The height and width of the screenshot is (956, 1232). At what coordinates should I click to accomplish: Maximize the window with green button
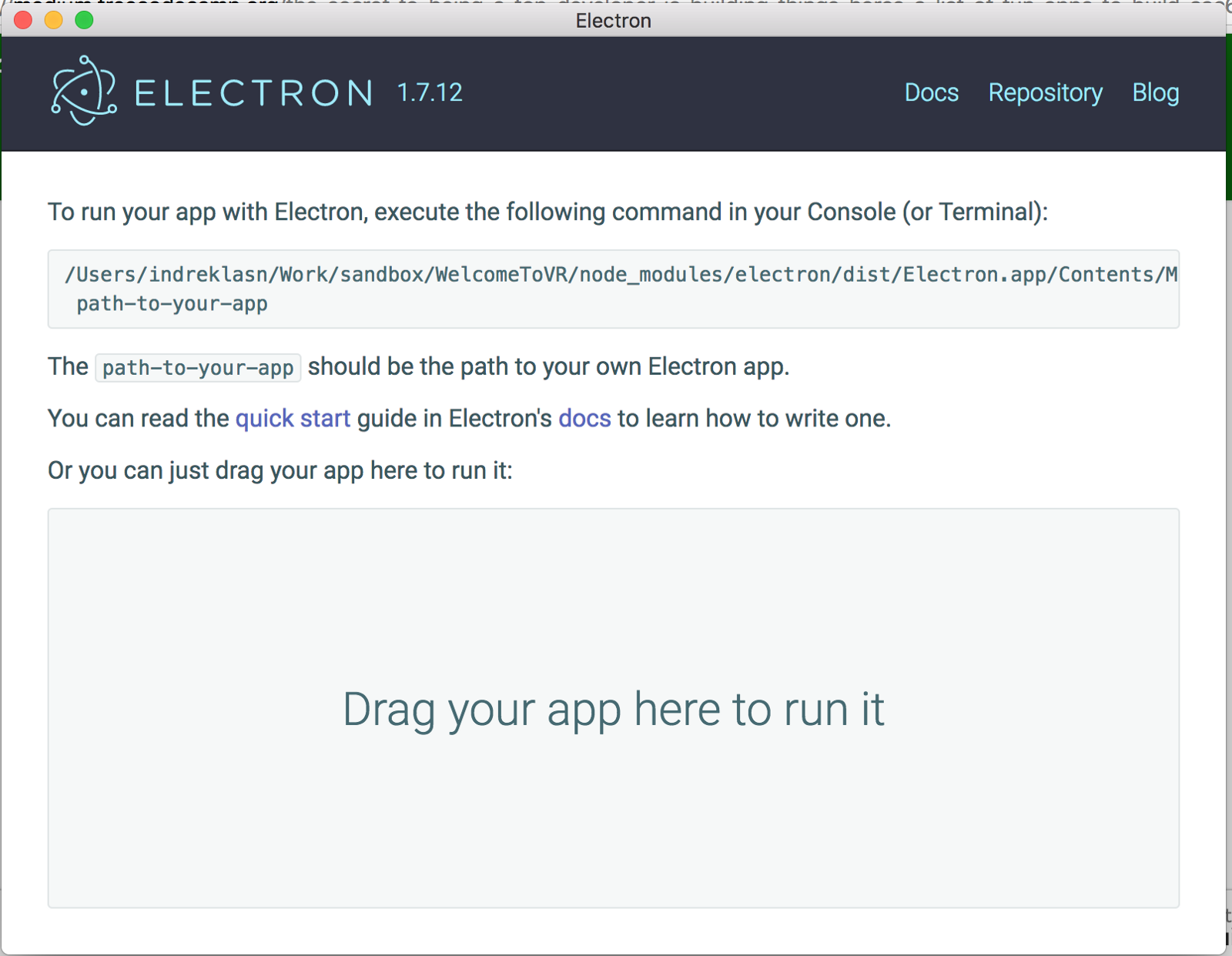coord(84,20)
